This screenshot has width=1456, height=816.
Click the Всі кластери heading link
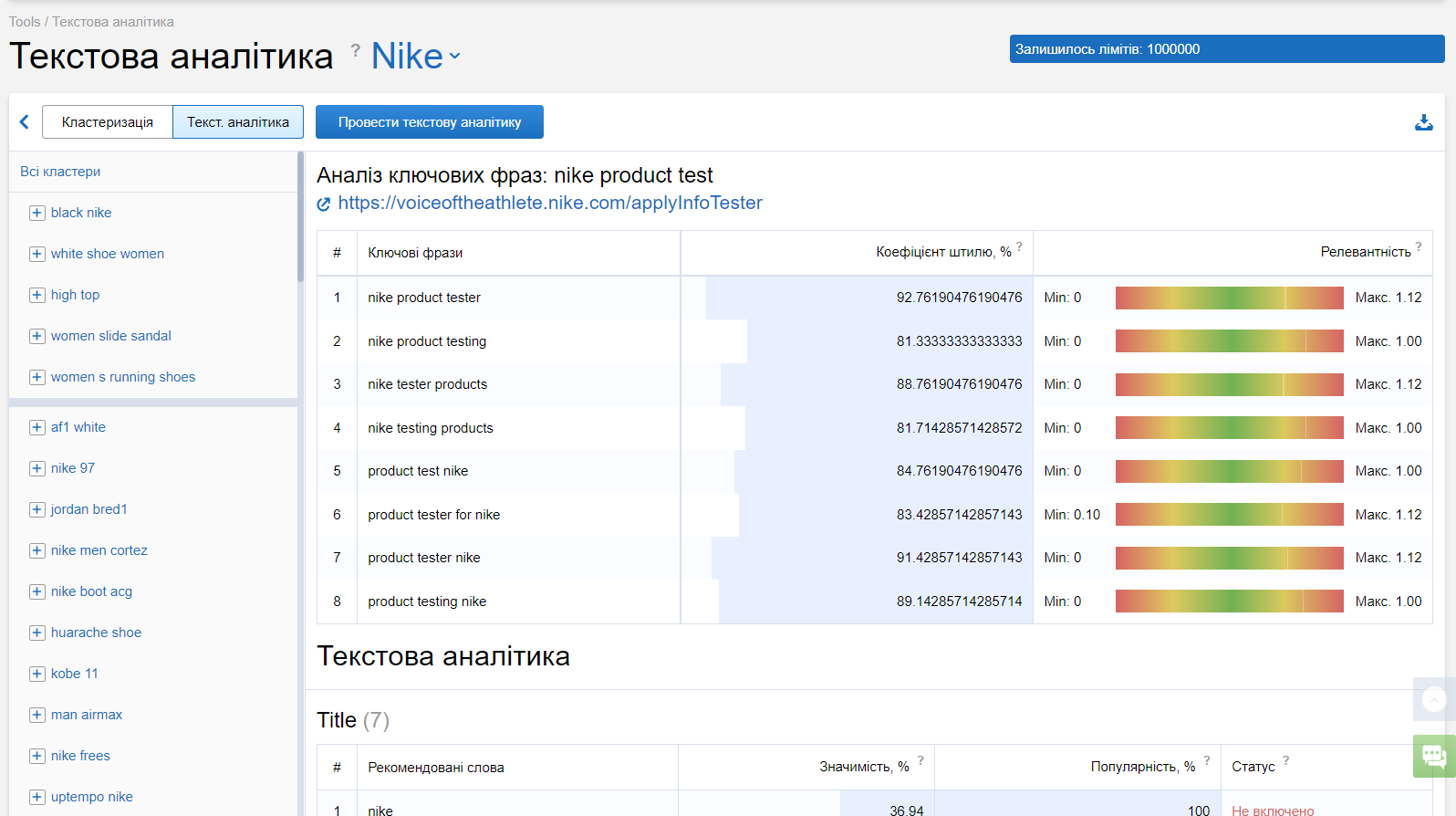tap(60, 172)
